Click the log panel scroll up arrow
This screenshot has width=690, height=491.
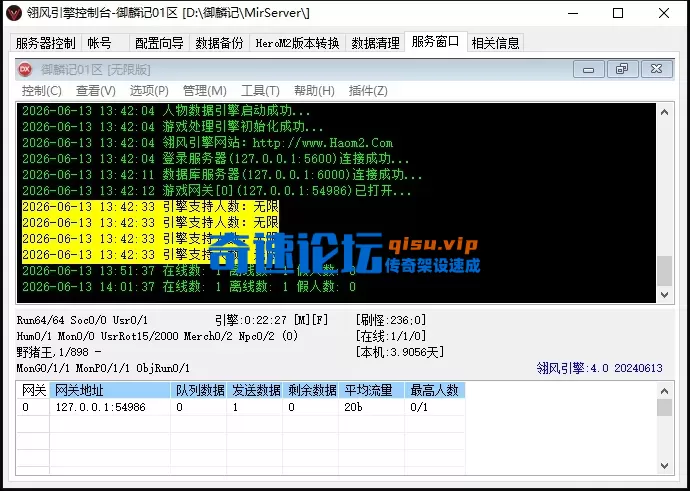(x=664, y=112)
